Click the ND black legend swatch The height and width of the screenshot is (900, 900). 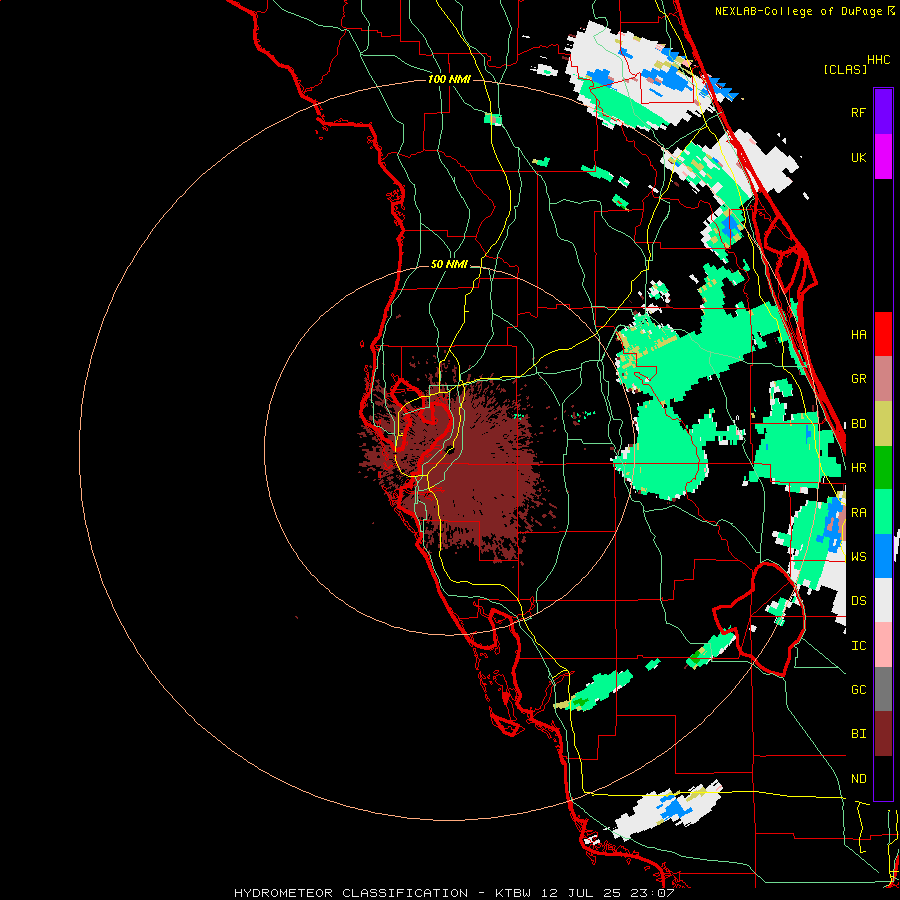[x=883, y=778]
